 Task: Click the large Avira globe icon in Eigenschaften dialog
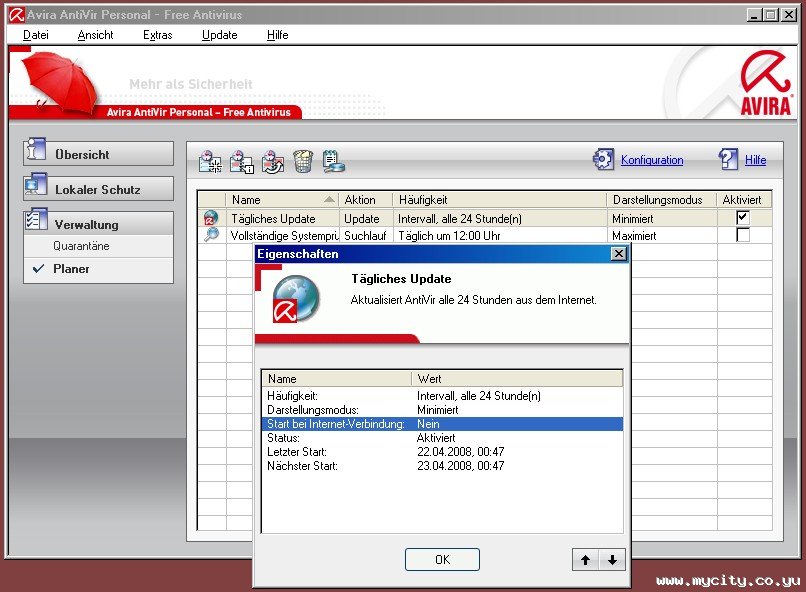tap(296, 299)
